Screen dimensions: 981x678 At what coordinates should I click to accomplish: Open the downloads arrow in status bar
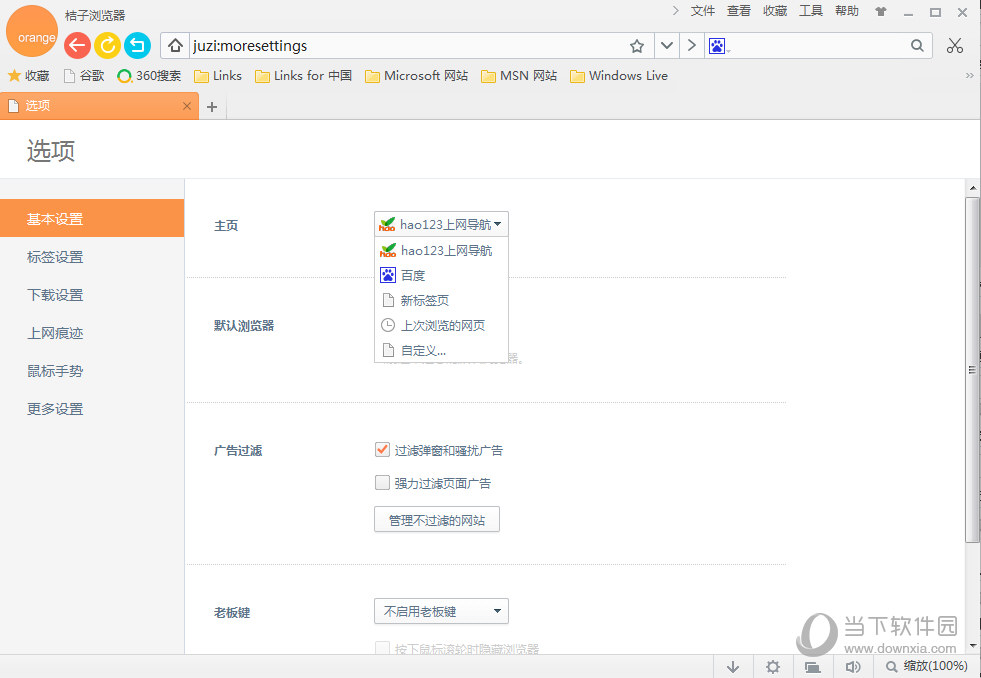pyautogui.click(x=733, y=666)
